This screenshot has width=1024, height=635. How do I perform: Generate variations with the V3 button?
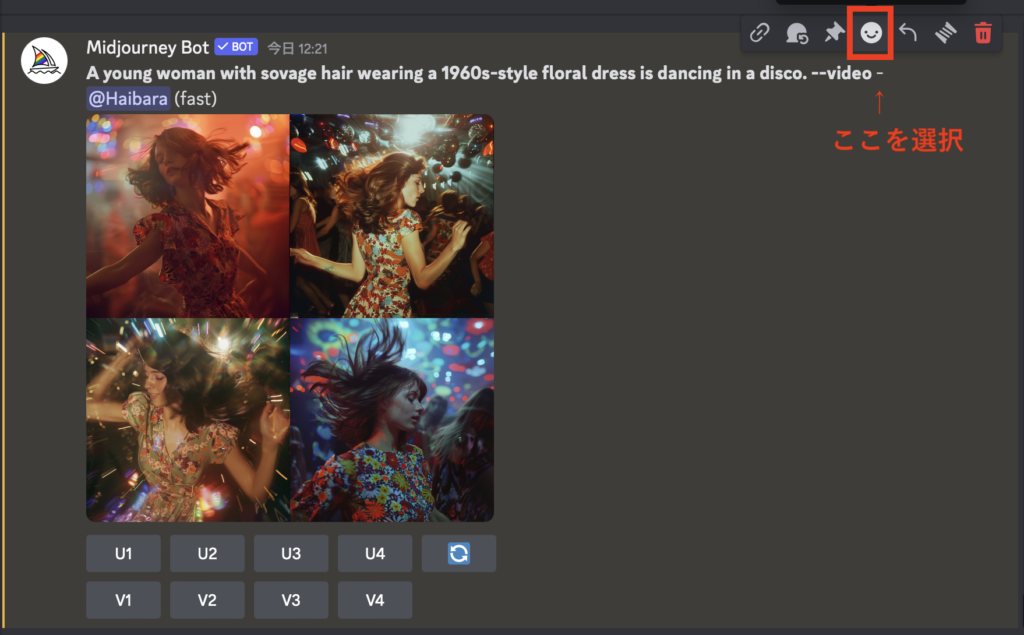[291, 600]
